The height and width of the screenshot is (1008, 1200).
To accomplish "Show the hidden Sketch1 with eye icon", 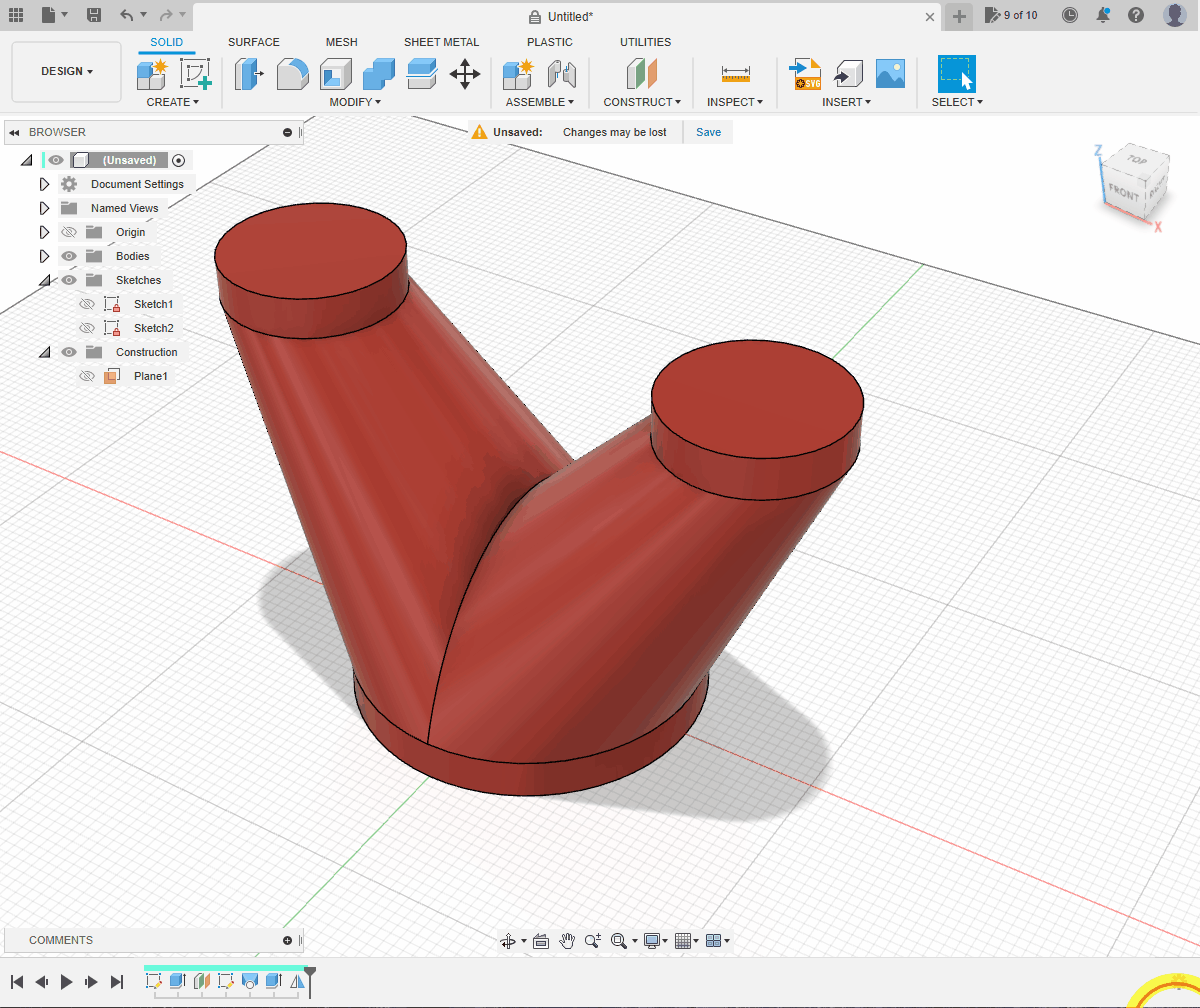I will click(87, 304).
